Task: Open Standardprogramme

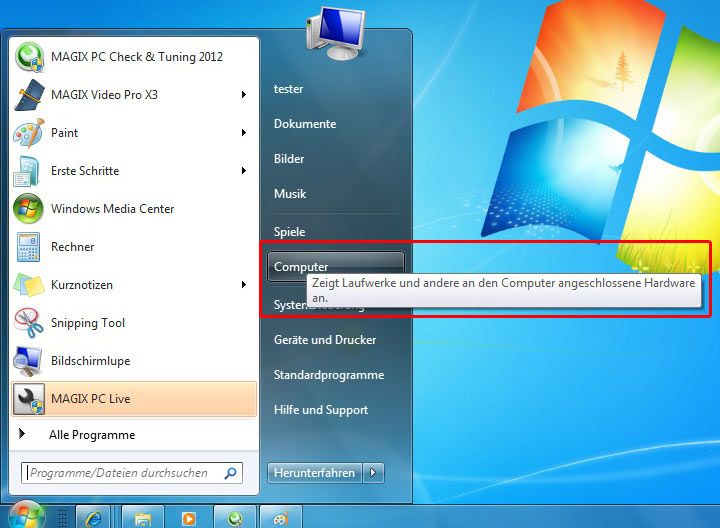Action: 329,375
